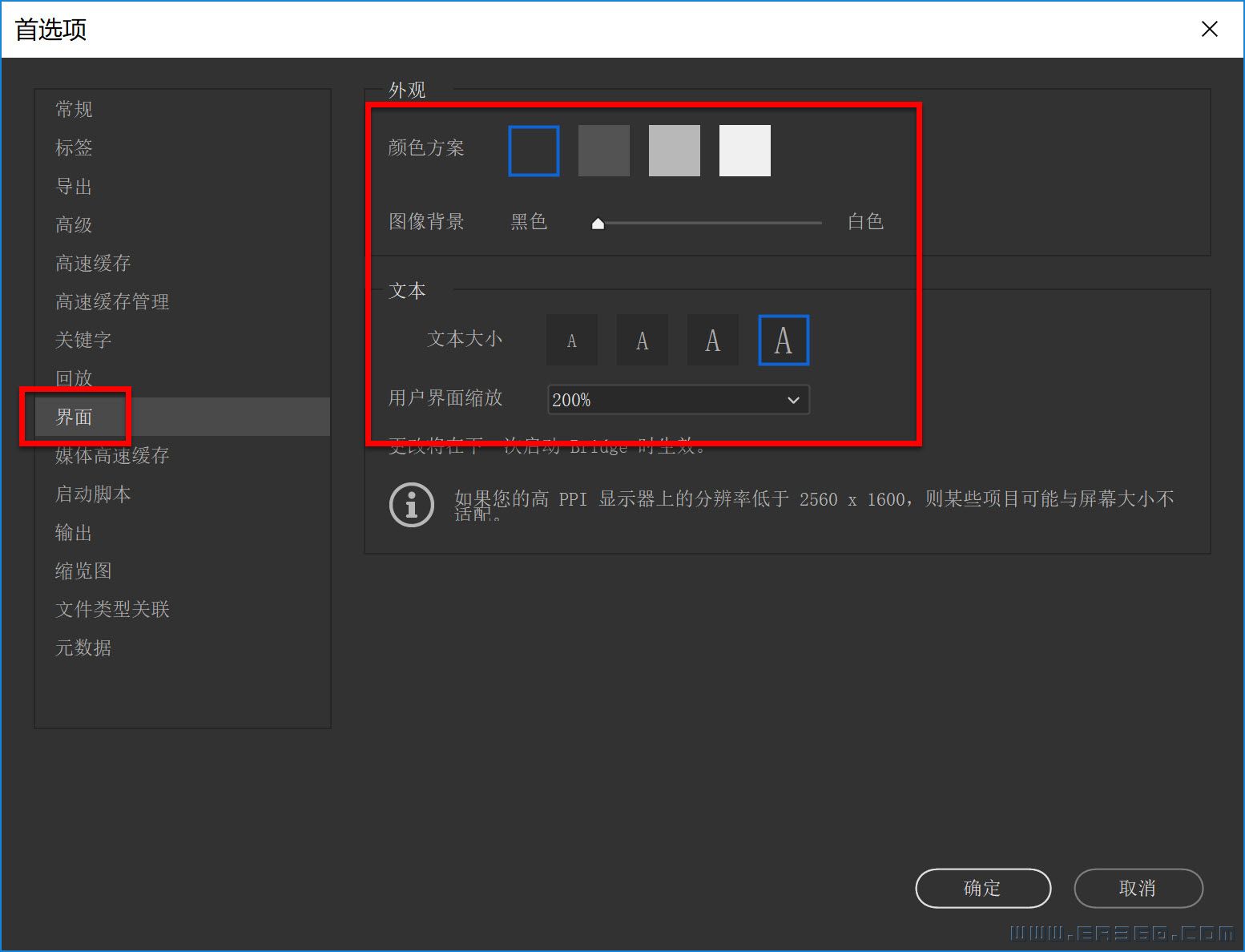
Task: Select the white color scheme swatch
Action: pos(744,150)
